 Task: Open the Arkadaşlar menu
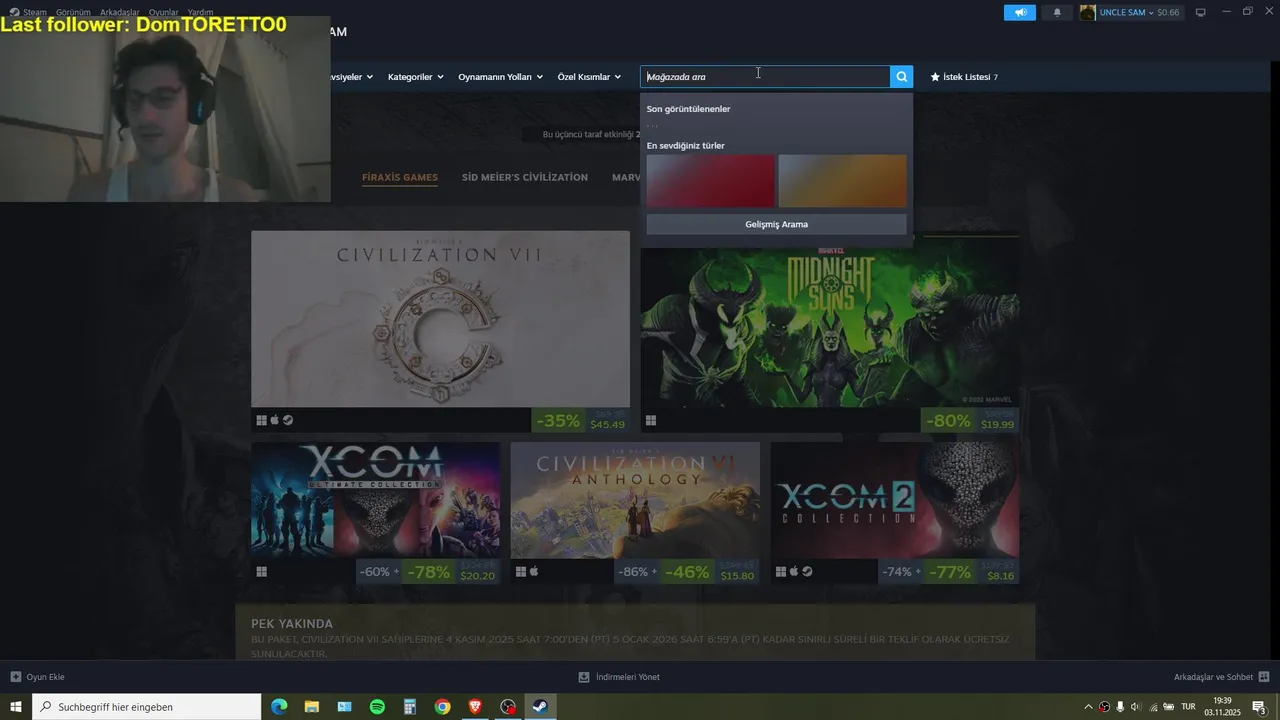(x=120, y=12)
